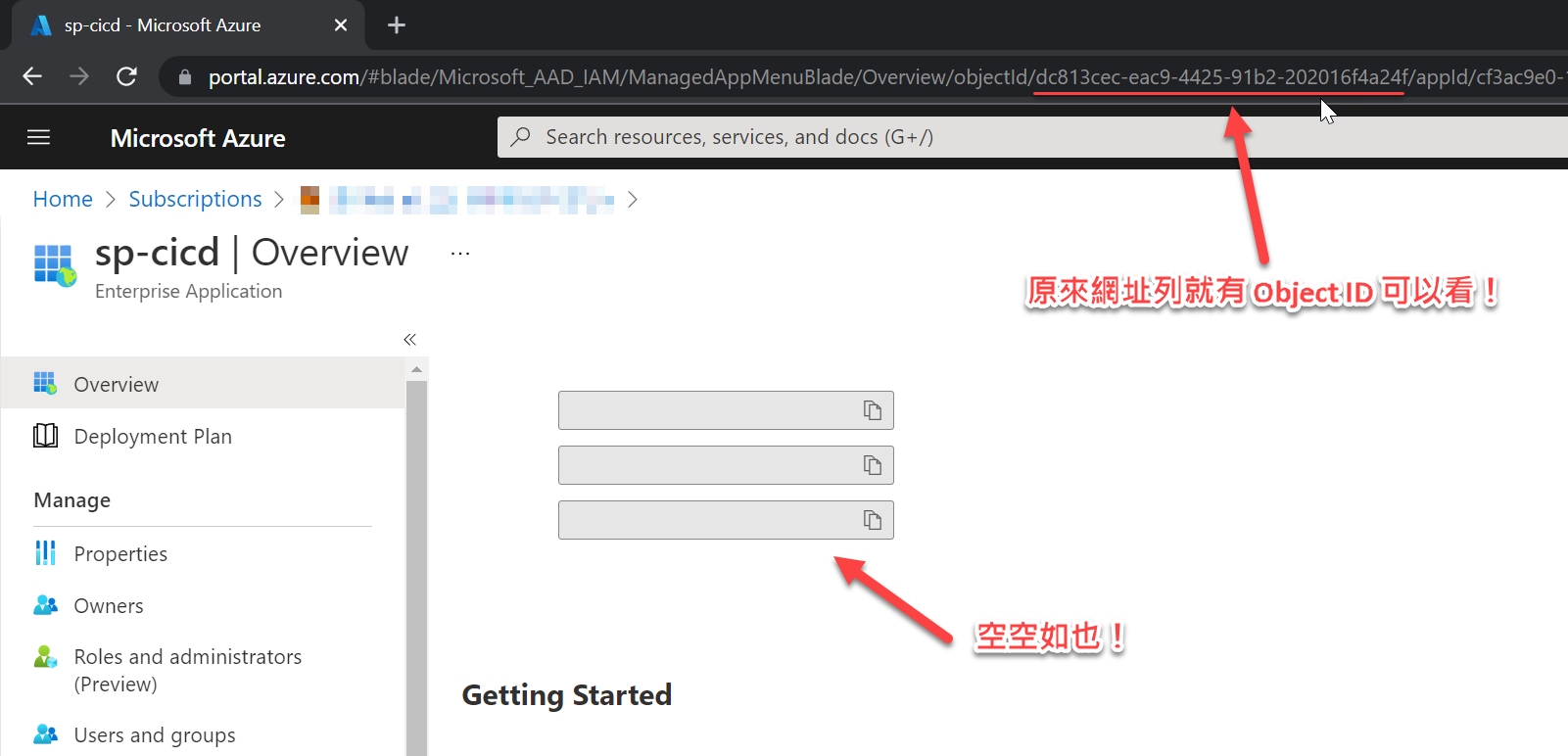This screenshot has height=756, width=1568.
Task: Open the blurred subscription breadcrumb link
Action: [x=457, y=200]
